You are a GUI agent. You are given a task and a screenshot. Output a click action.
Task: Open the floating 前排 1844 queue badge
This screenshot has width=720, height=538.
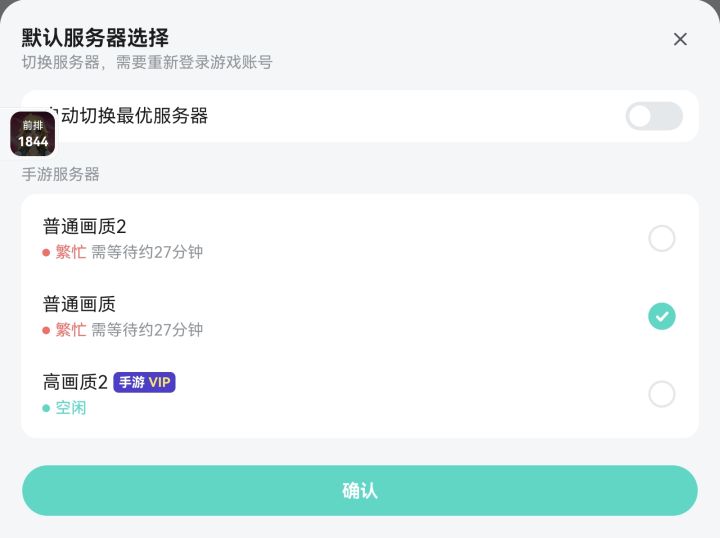(x=33, y=134)
